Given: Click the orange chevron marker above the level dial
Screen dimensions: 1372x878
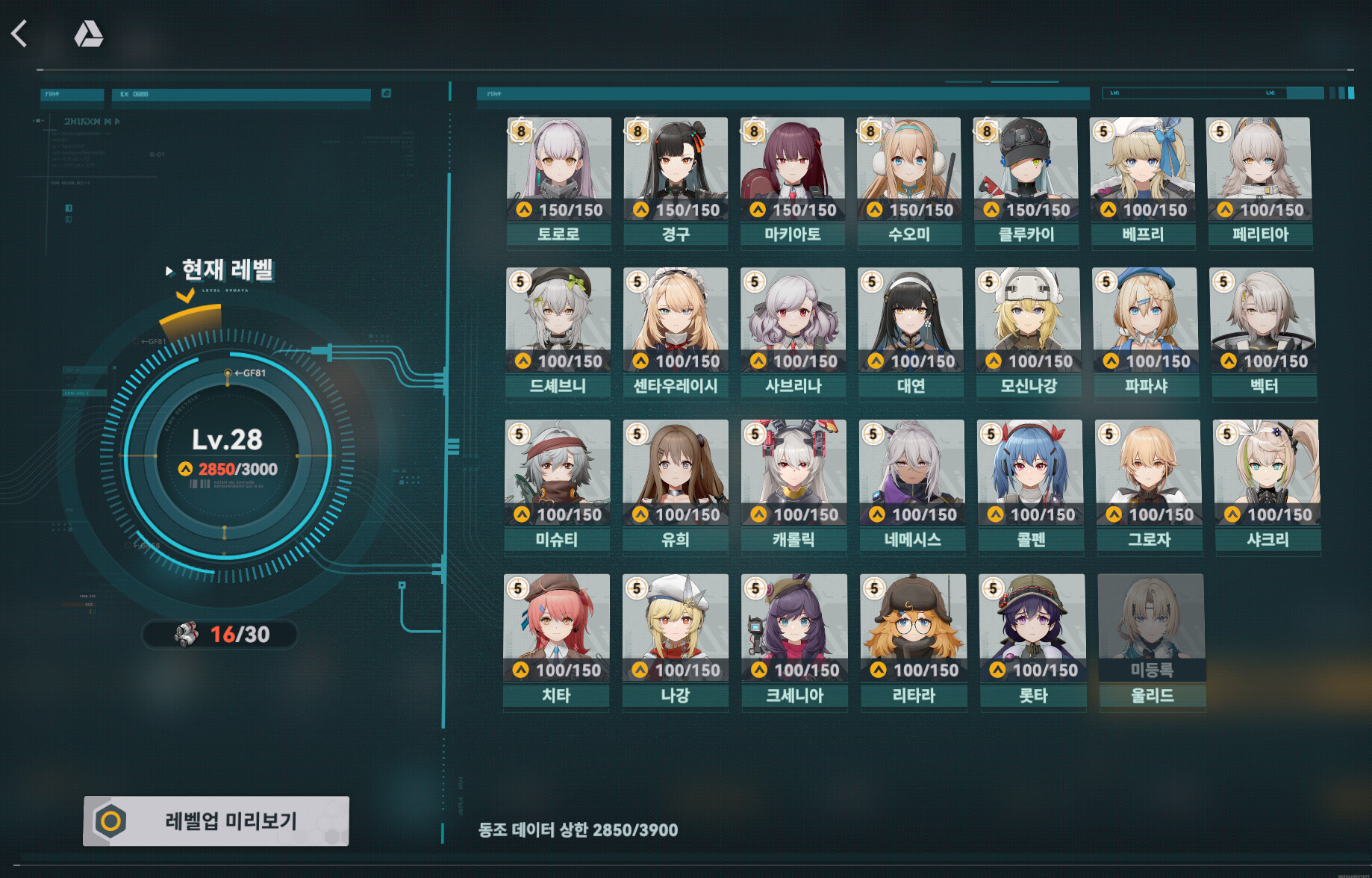Looking at the screenshot, I should (185, 296).
